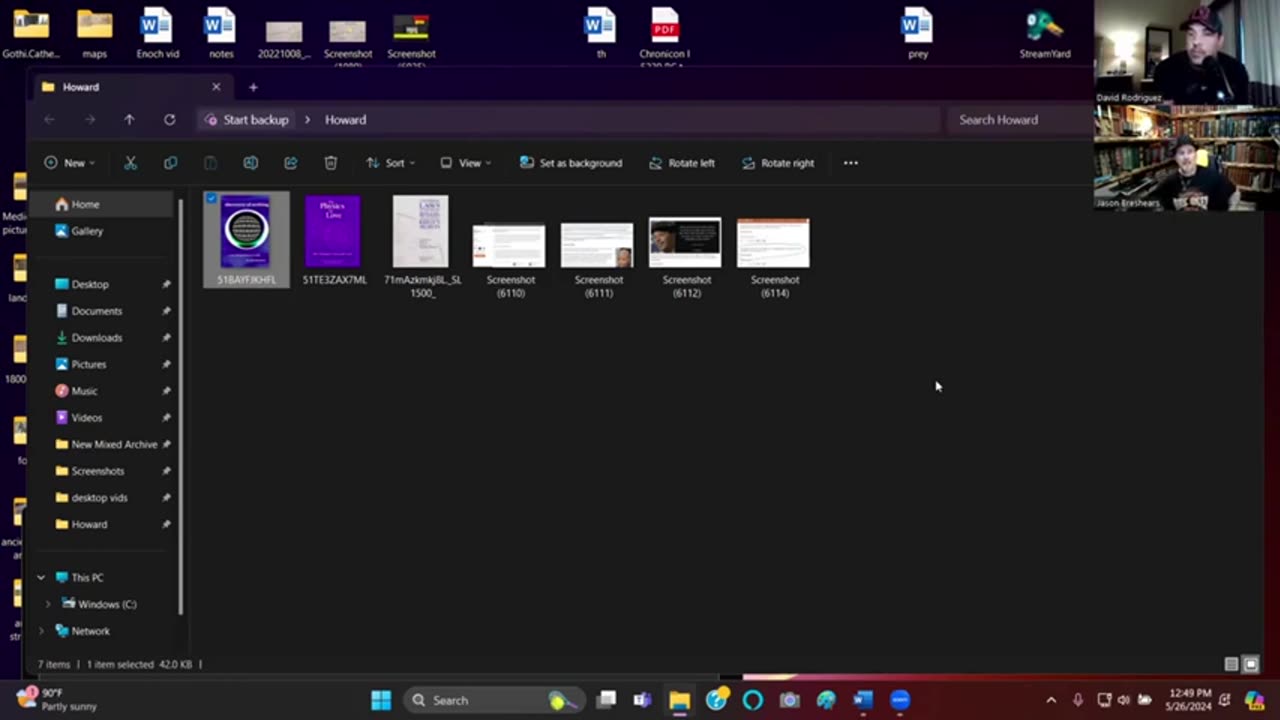The width and height of the screenshot is (1280, 720).
Task: Close the Howard tab
Action: point(216,87)
